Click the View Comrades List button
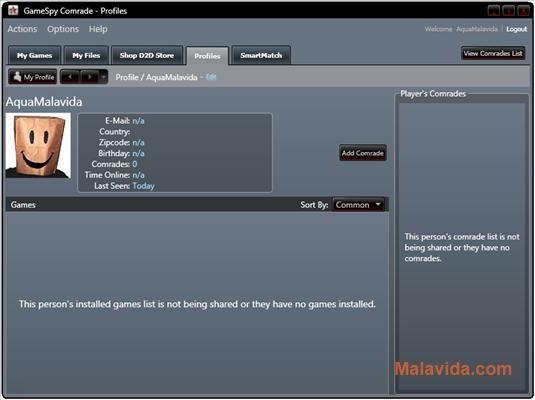535x400 pixels. [x=493, y=53]
